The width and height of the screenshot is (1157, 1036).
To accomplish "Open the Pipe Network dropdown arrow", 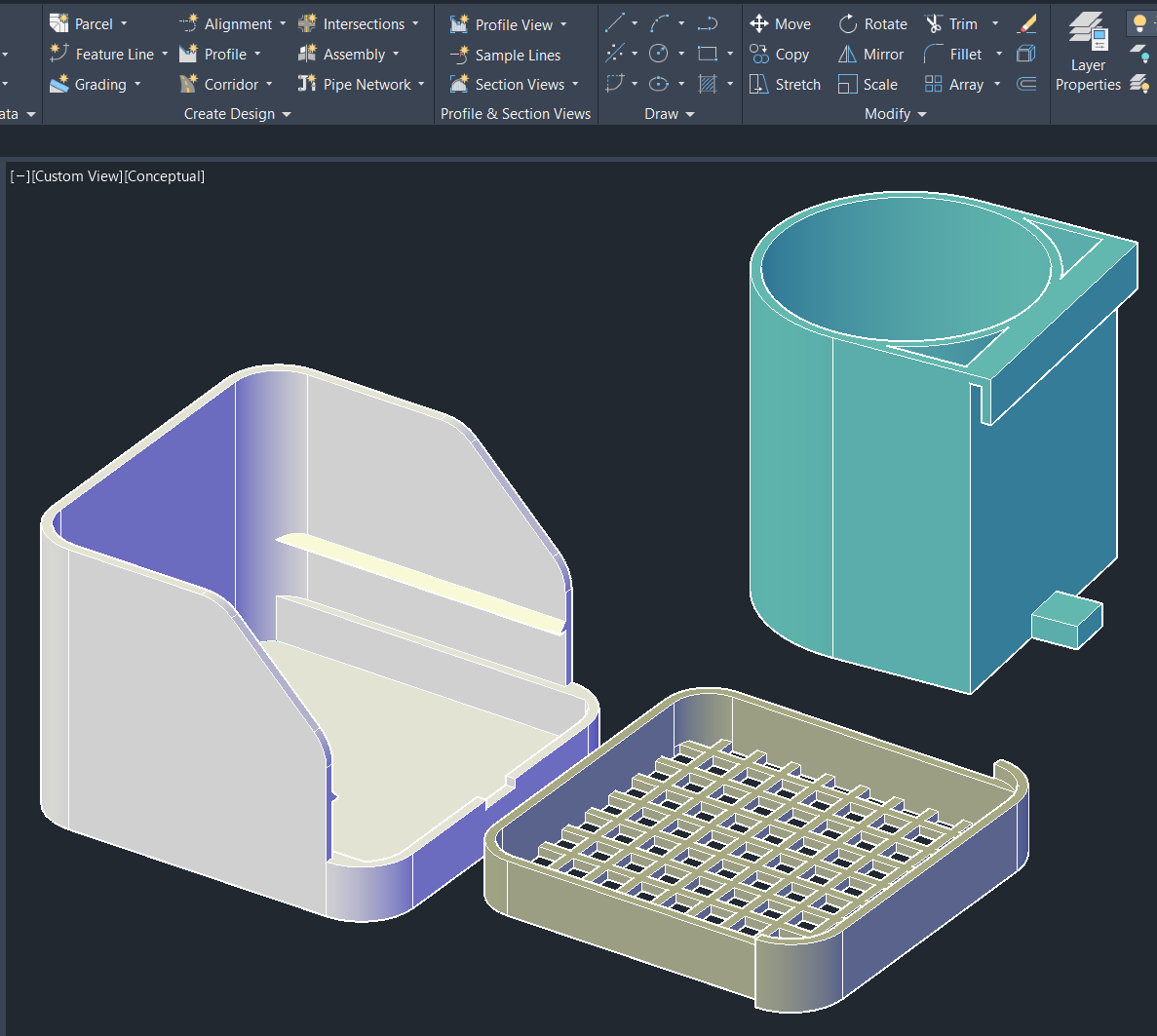I will pyautogui.click(x=421, y=85).
